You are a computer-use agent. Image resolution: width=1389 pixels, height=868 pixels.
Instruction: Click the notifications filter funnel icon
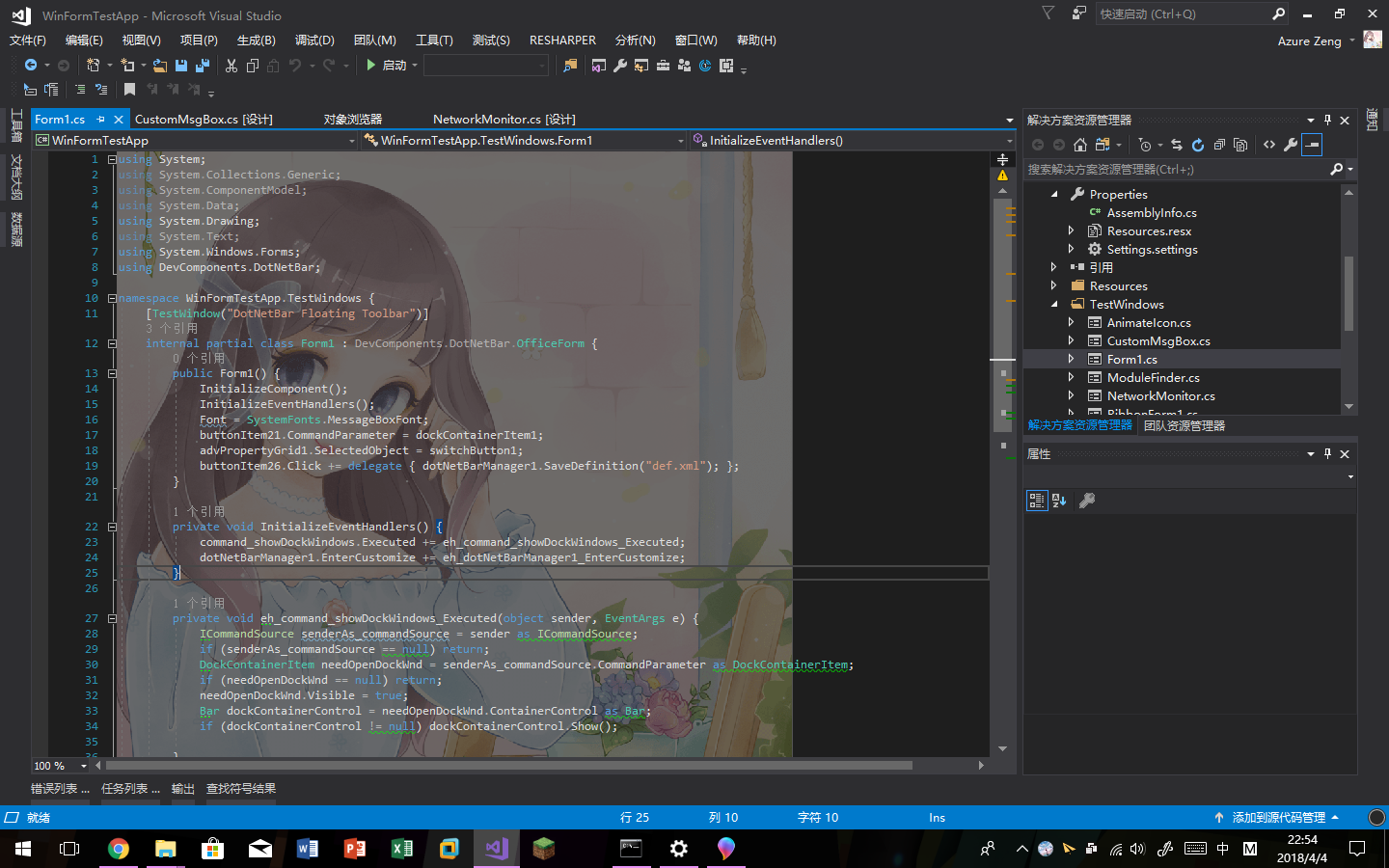click(x=1049, y=14)
